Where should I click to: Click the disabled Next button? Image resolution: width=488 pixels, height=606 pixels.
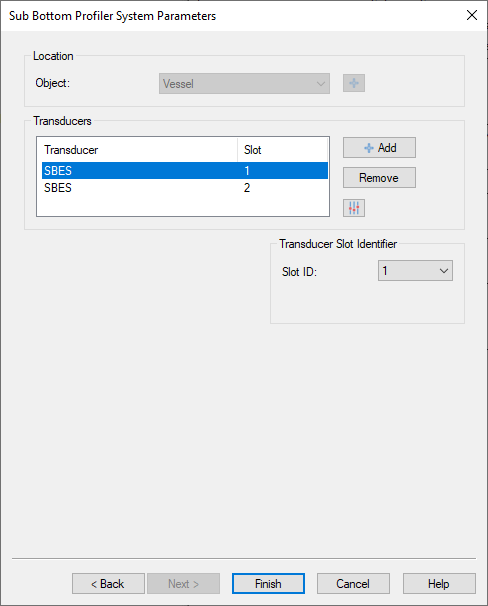click(183, 584)
